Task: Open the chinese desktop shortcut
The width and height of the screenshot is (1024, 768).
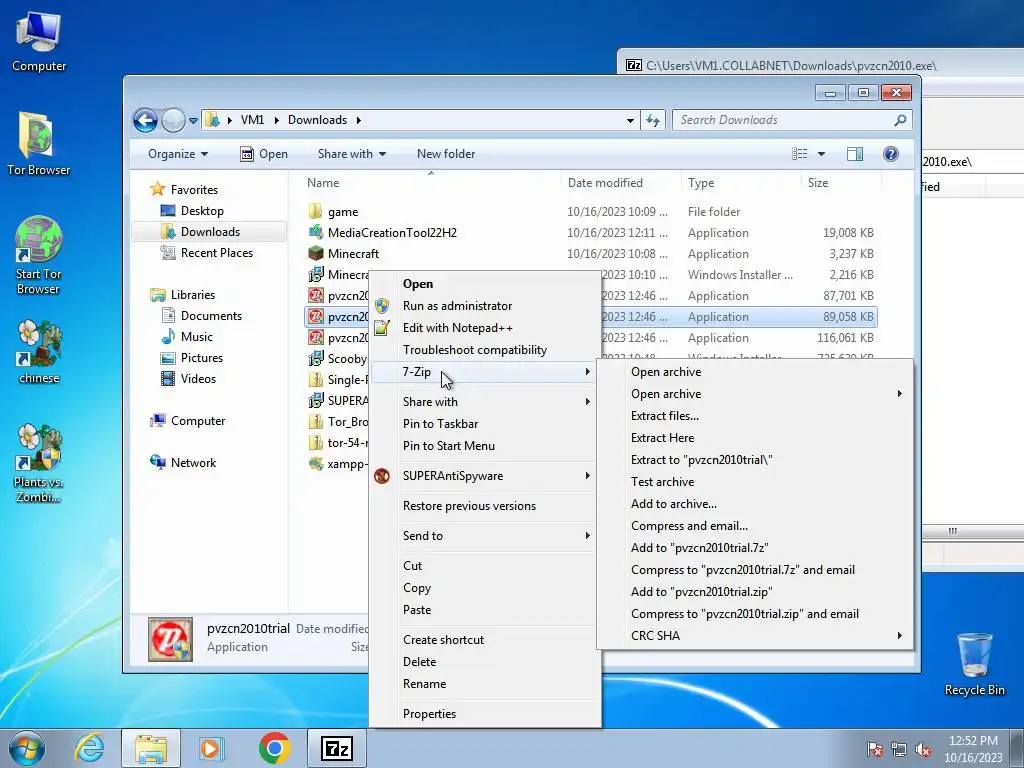Action: click(x=39, y=351)
